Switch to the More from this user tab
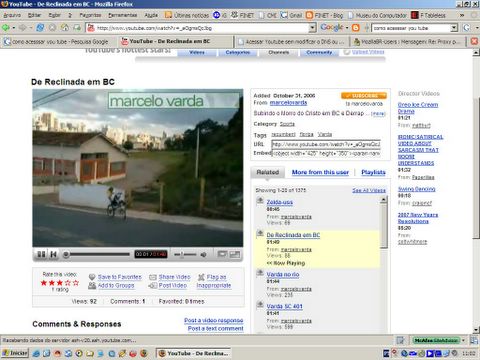 (x=320, y=172)
